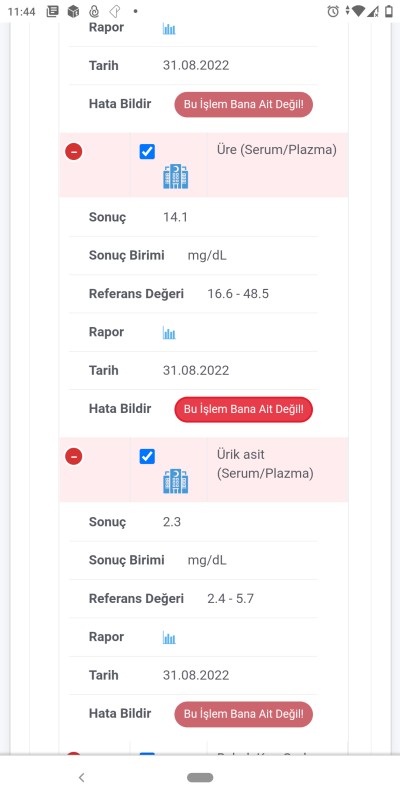Click the top 'Bu İşlem Bana Ait Değil!' button
The height and width of the screenshot is (800, 400).
point(243,105)
